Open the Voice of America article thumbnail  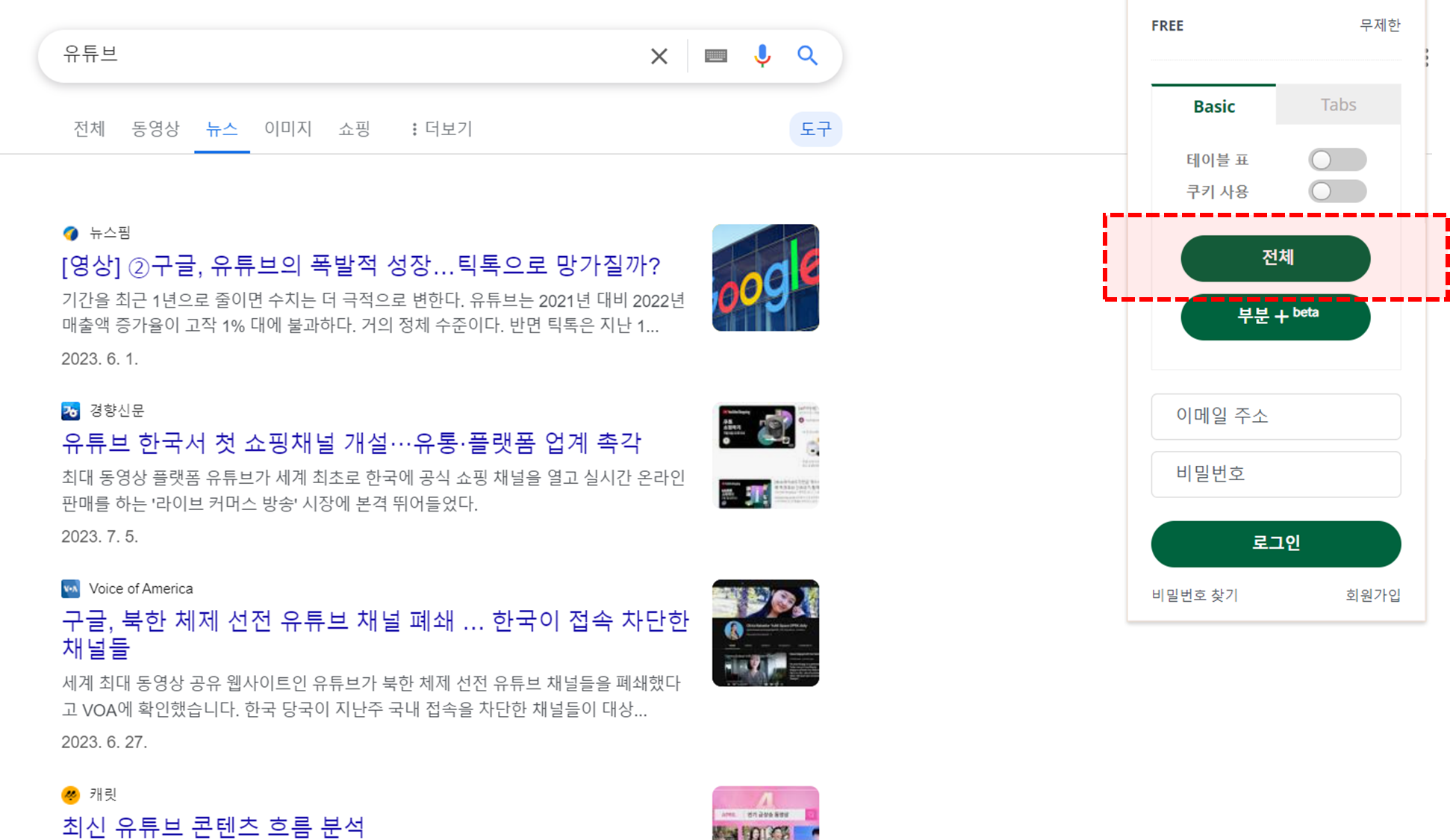pos(765,633)
